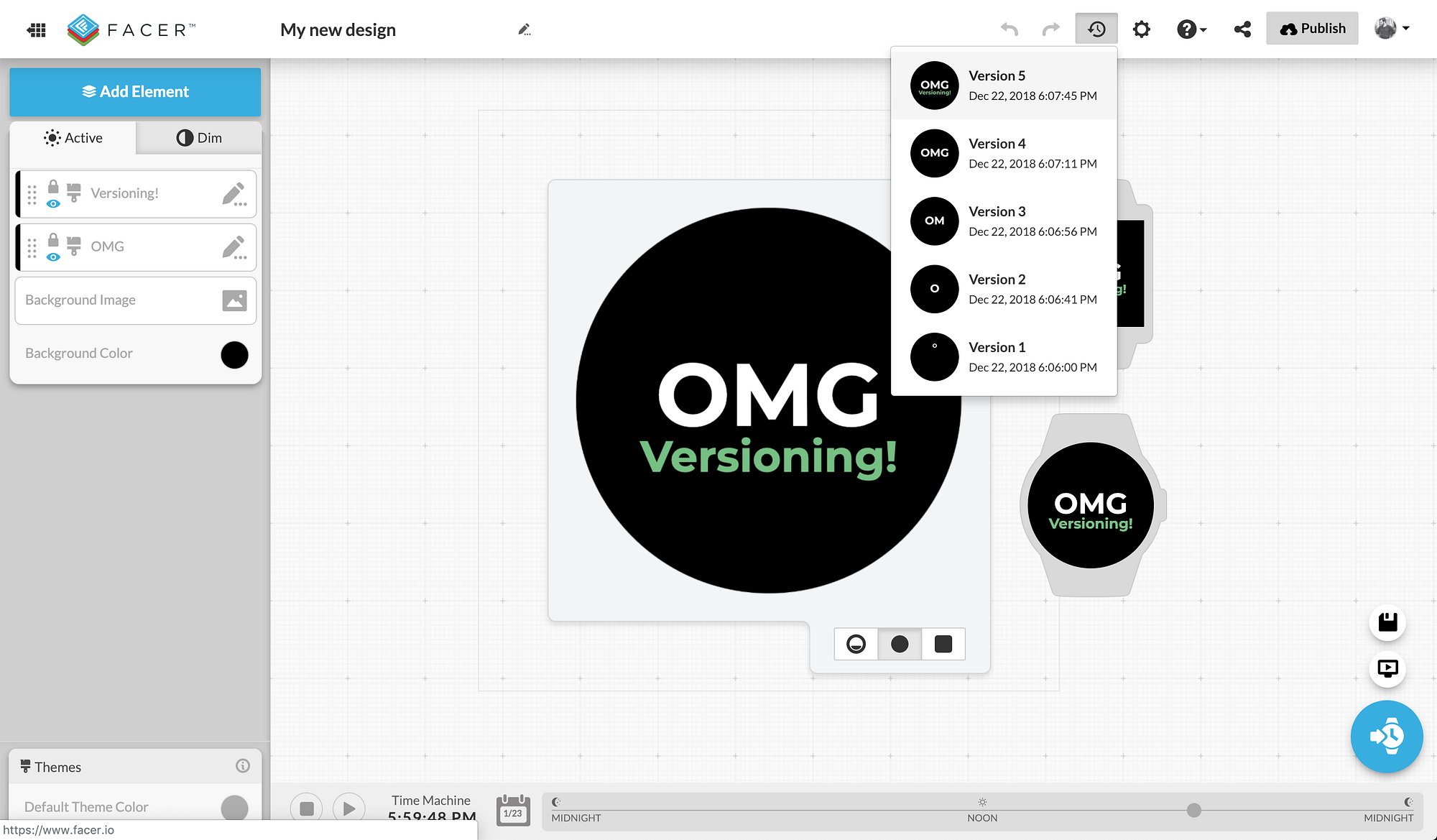The height and width of the screenshot is (840, 1437).
Task: Click the Publish button
Action: (1312, 29)
